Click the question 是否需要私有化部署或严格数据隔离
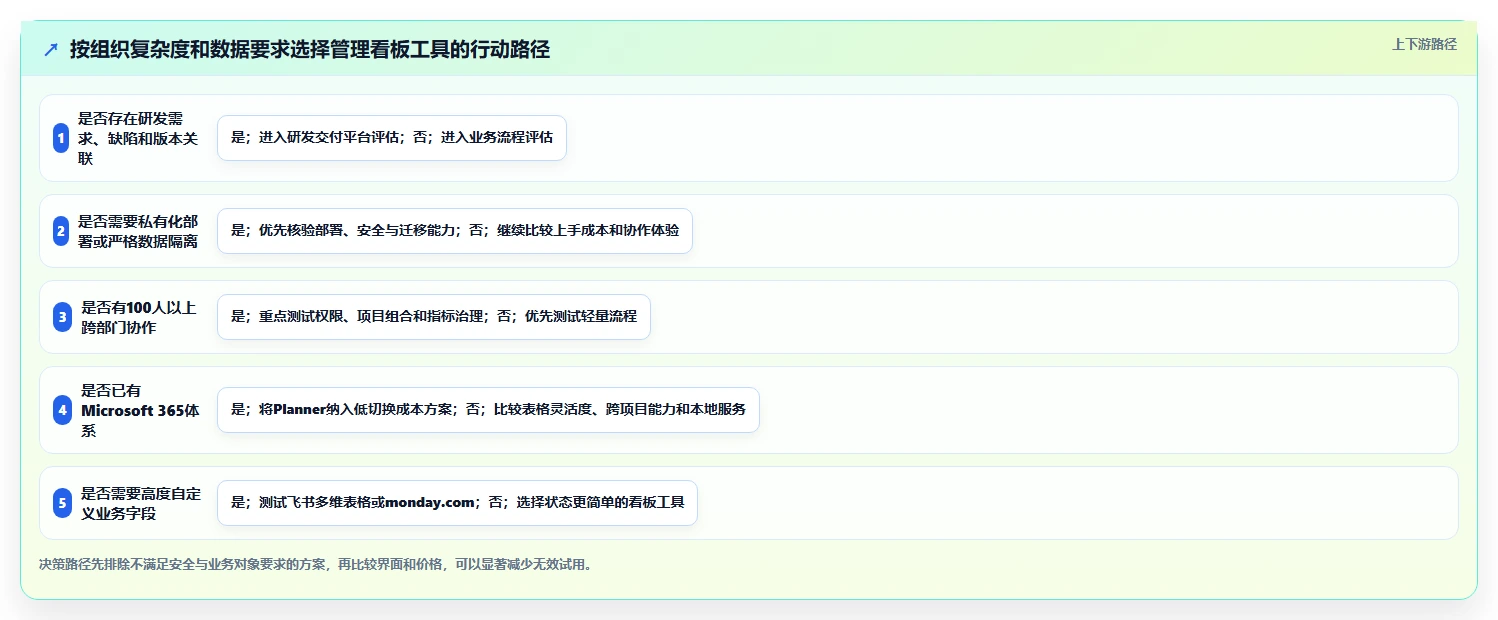Screen dimensions: 1498x620 [x=138, y=231]
